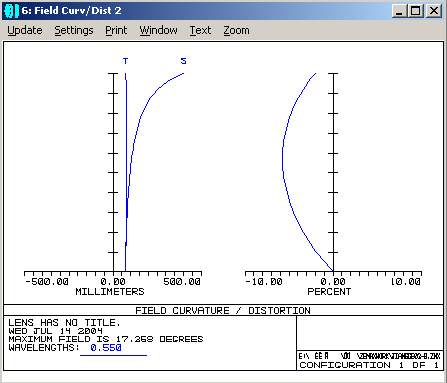Click the WED JUL 14 2004 date
The height and width of the screenshot is (383, 447).
click(x=55, y=331)
